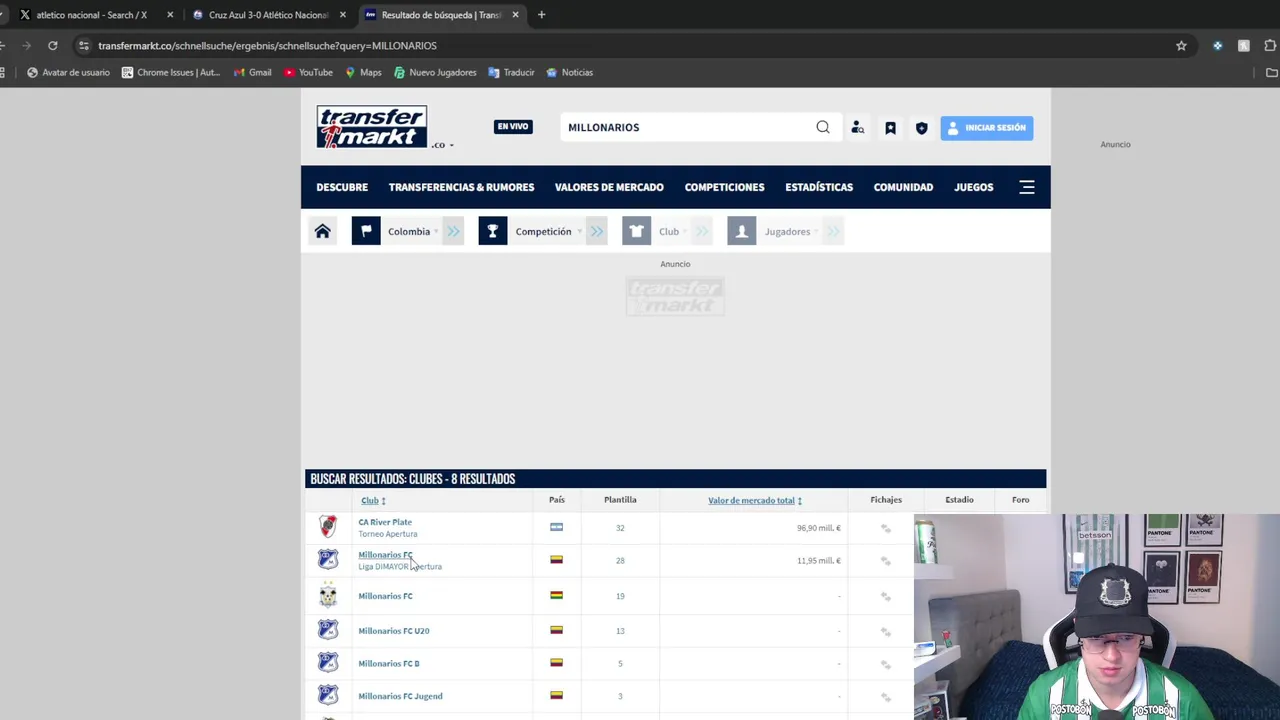1280x720 pixels.
Task: Click the CA River Plate crest
Action: pyautogui.click(x=328, y=527)
